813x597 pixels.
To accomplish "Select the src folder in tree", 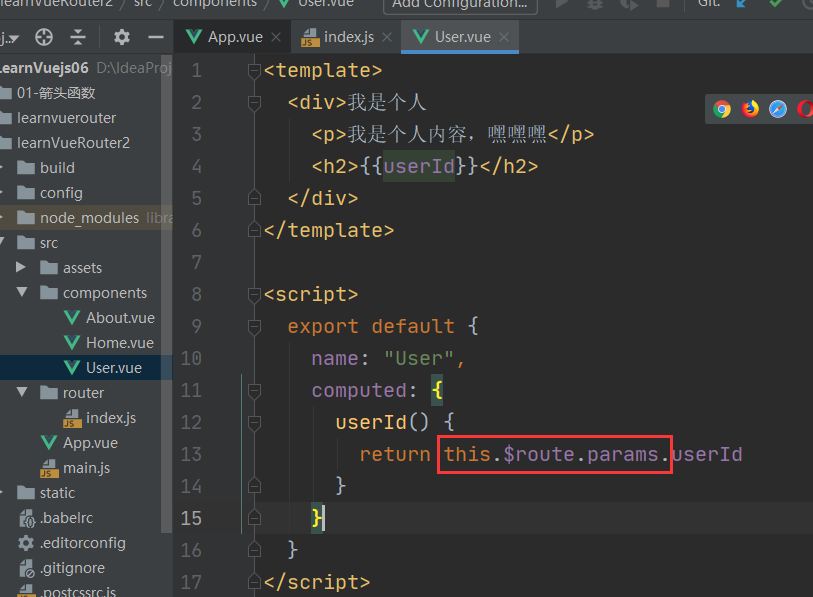I will click(x=49, y=243).
